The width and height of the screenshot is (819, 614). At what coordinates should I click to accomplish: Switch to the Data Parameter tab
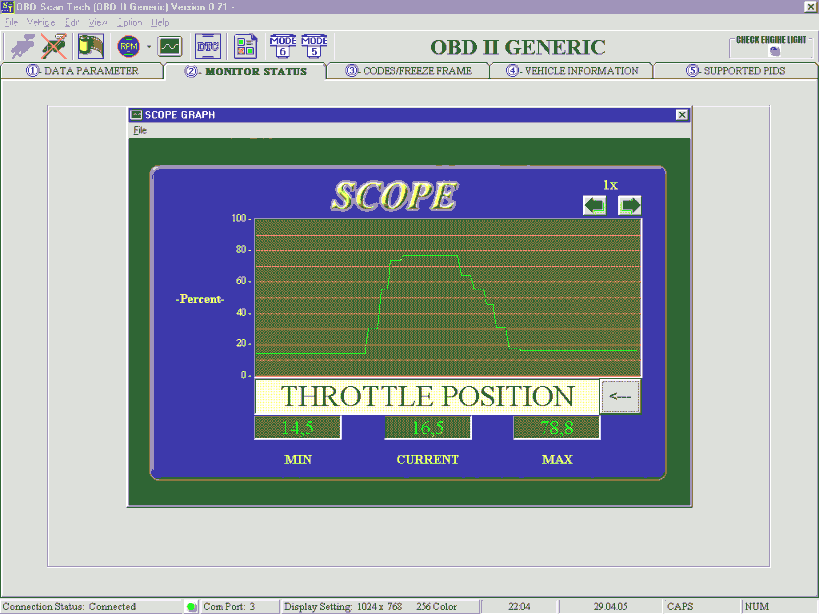point(82,71)
